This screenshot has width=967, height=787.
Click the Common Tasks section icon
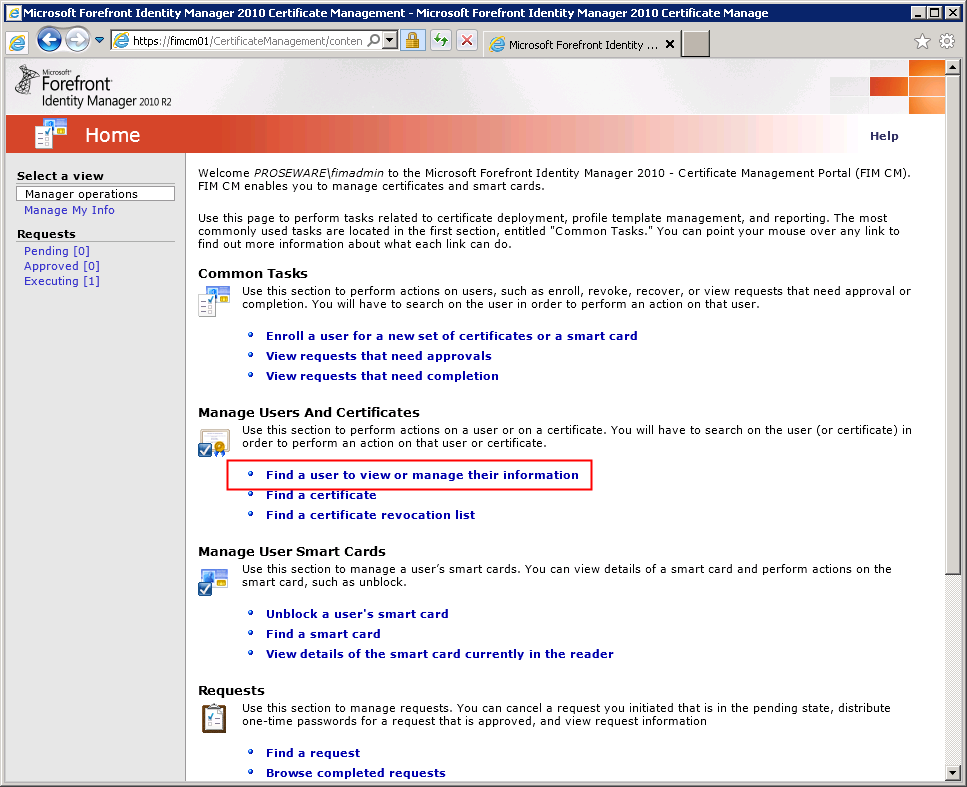214,301
